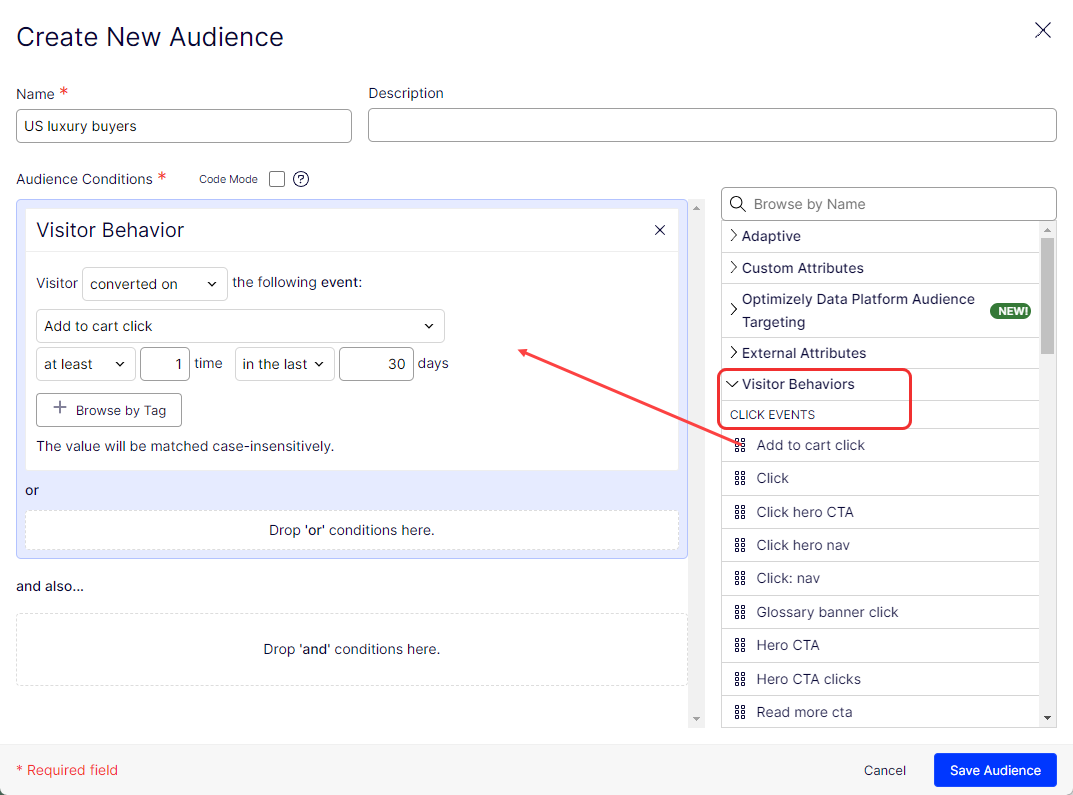Click the Save Audience button
The width and height of the screenshot is (1073, 795).
point(995,770)
